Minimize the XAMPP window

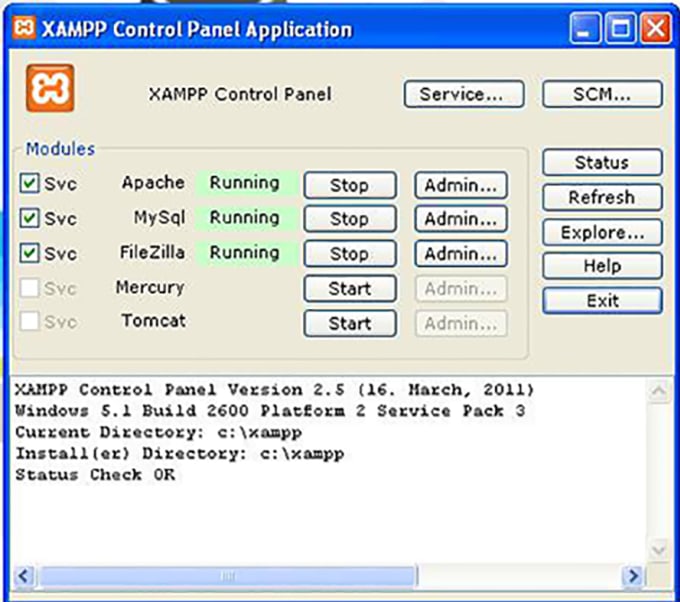click(585, 28)
